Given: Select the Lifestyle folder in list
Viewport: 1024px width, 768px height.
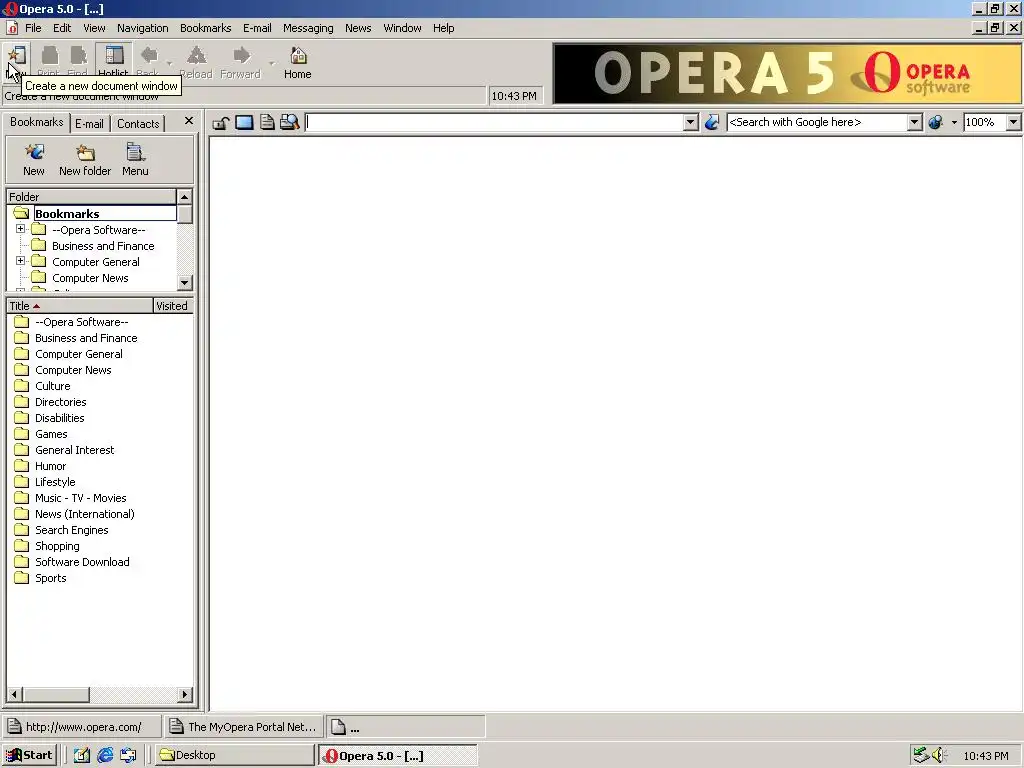Looking at the screenshot, I should [x=55, y=482].
